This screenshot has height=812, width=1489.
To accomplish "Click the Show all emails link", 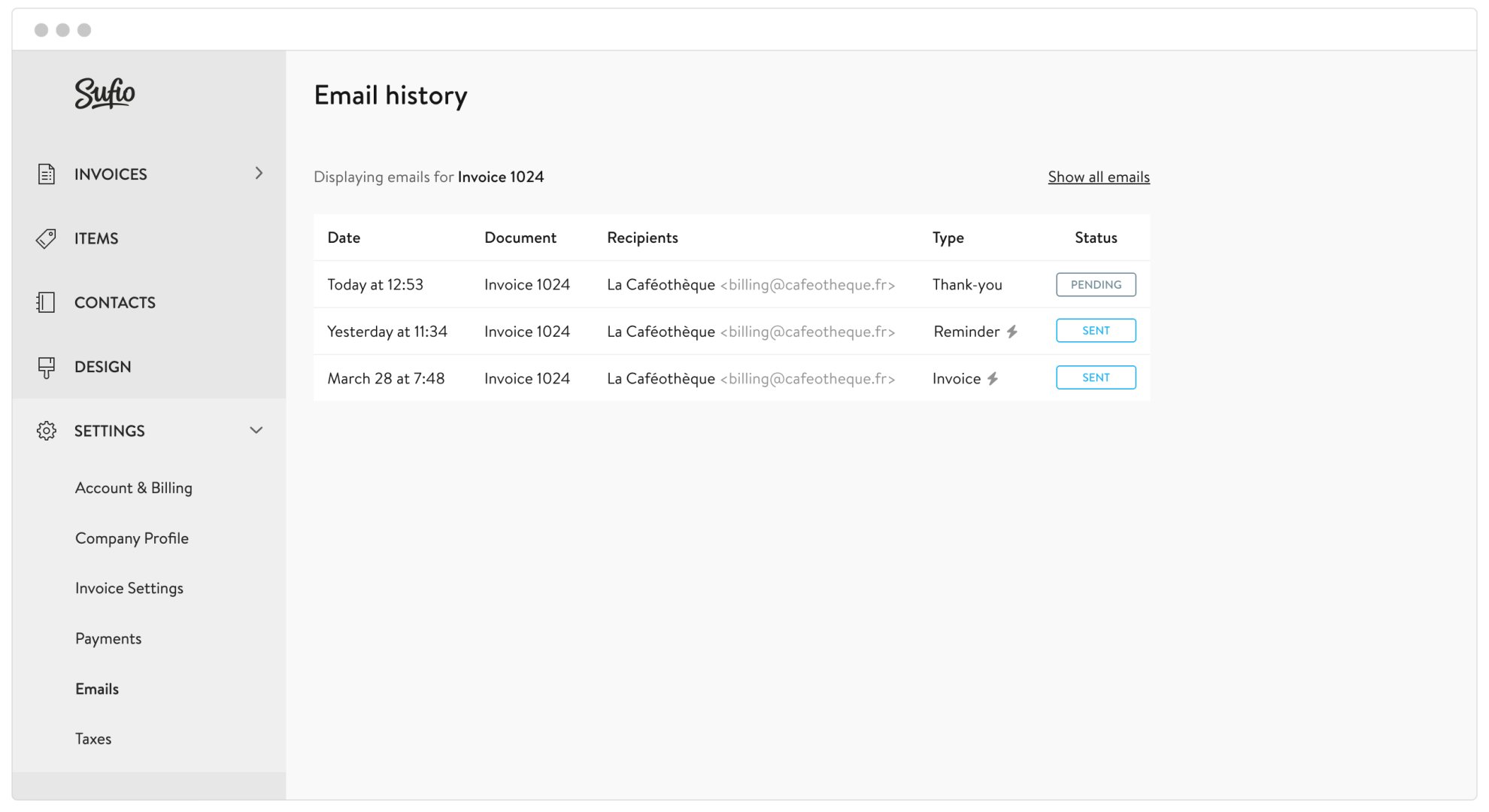I will 1098,177.
